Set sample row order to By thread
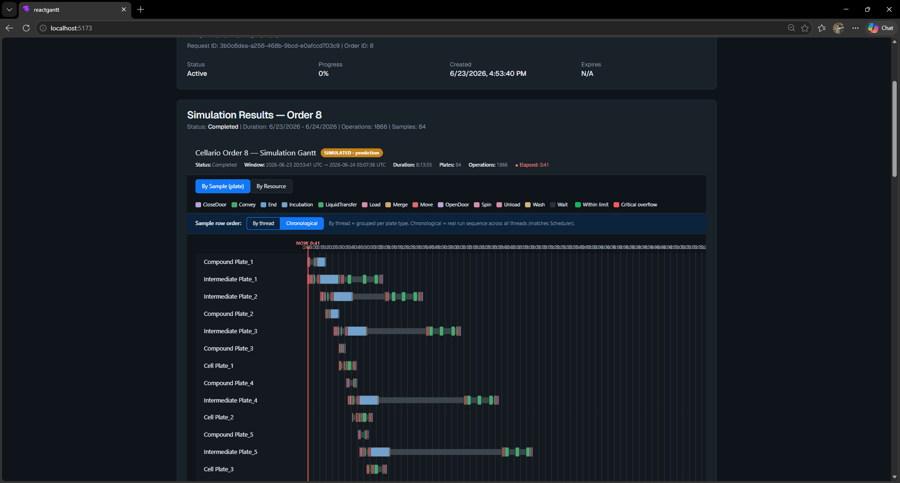The height and width of the screenshot is (483, 900). coord(263,223)
